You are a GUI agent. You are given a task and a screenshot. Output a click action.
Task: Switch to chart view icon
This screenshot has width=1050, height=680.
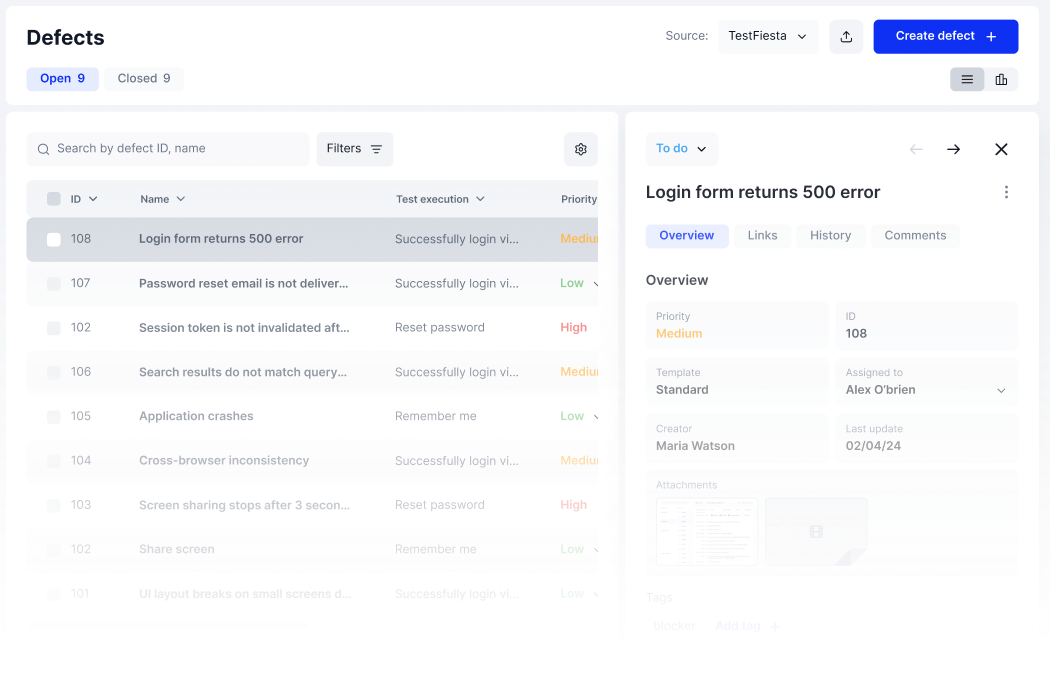tap(1001, 80)
